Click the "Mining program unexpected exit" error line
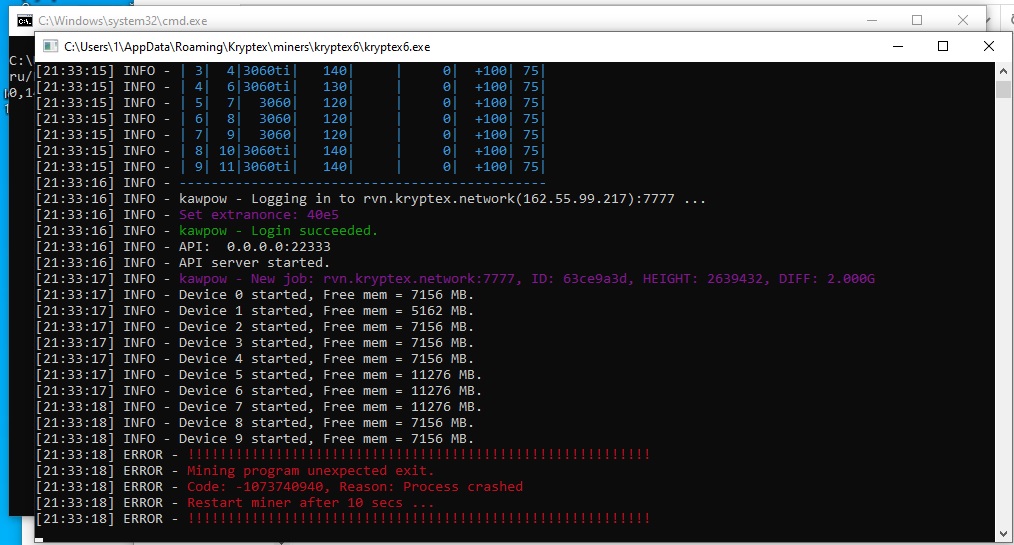The height and width of the screenshot is (545, 1014). click(310, 471)
